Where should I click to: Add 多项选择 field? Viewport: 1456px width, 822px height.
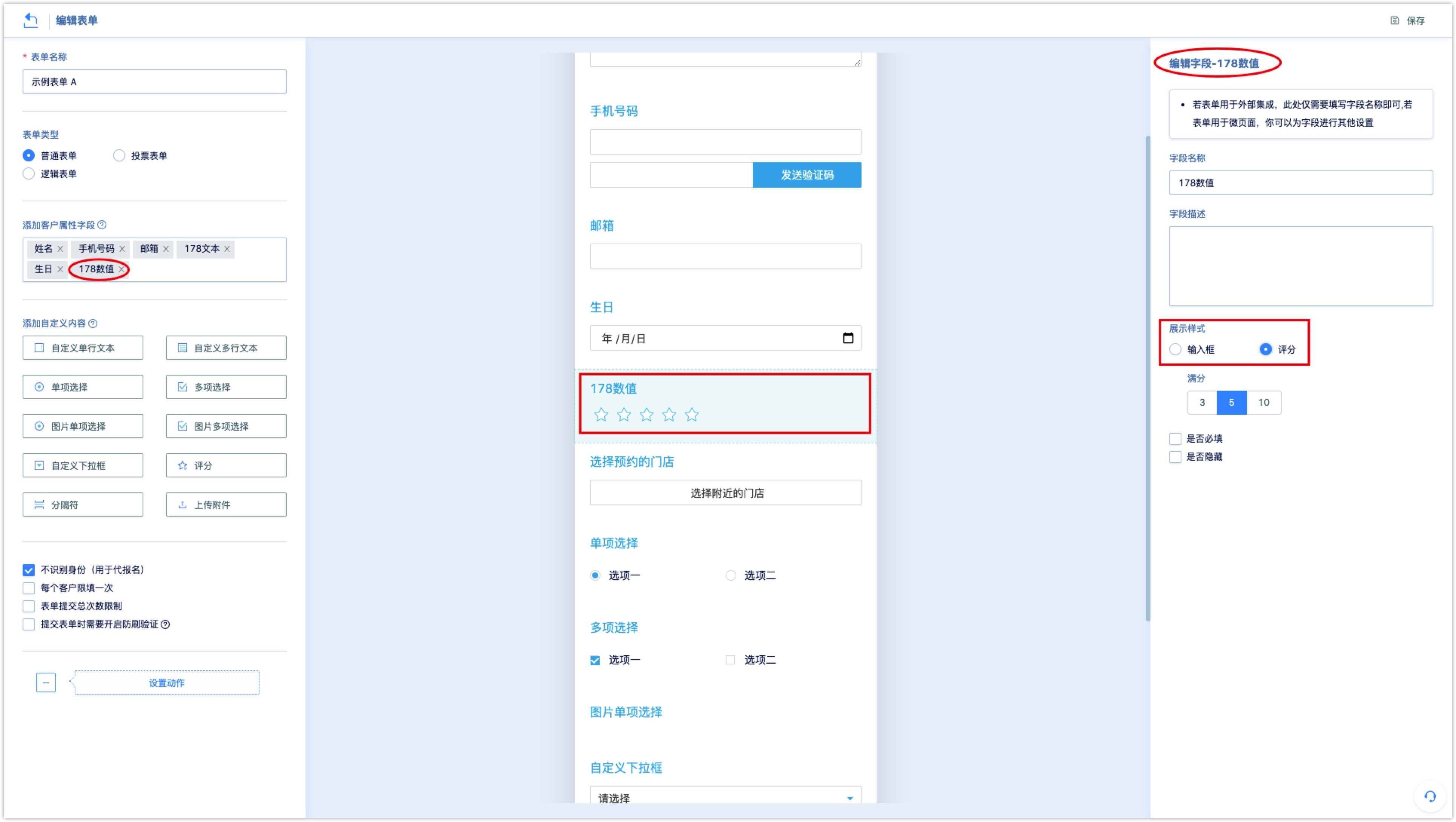coord(226,387)
